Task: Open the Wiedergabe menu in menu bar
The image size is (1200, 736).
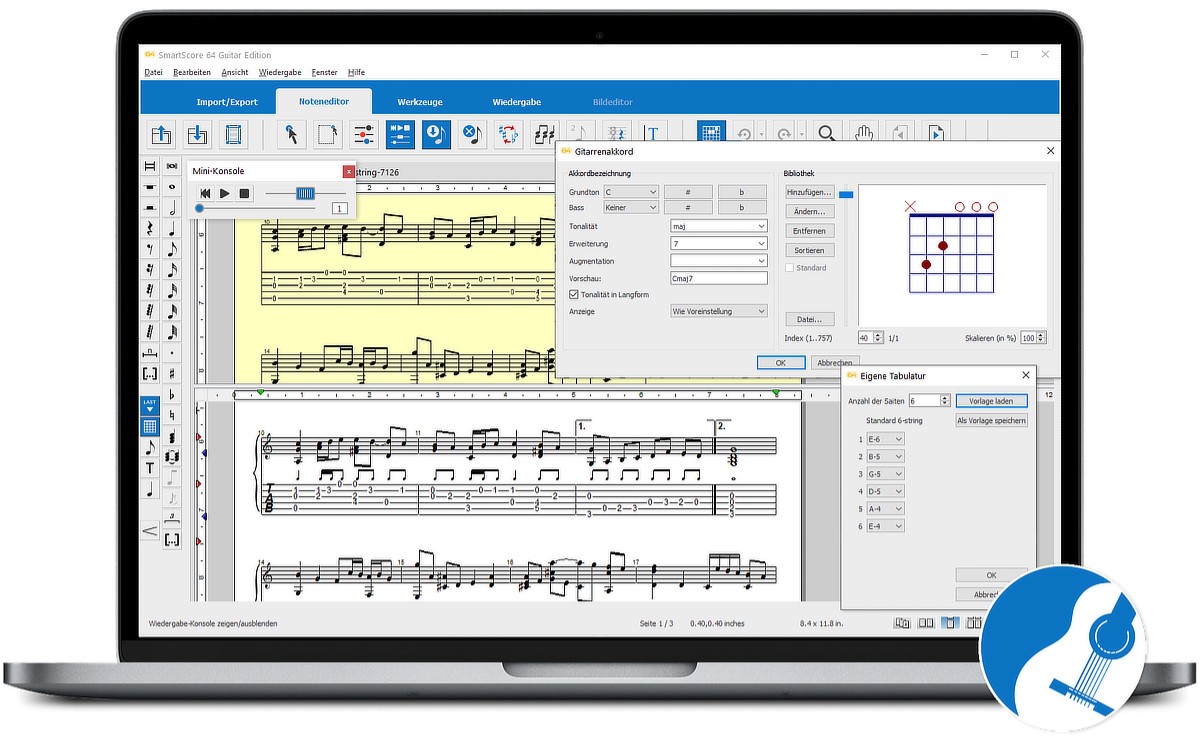Action: [280, 72]
